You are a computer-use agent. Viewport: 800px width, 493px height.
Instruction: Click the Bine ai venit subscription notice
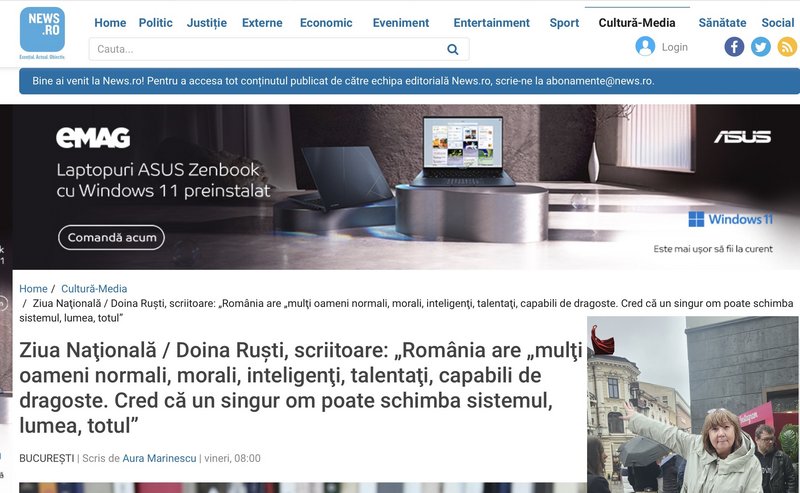(x=409, y=81)
